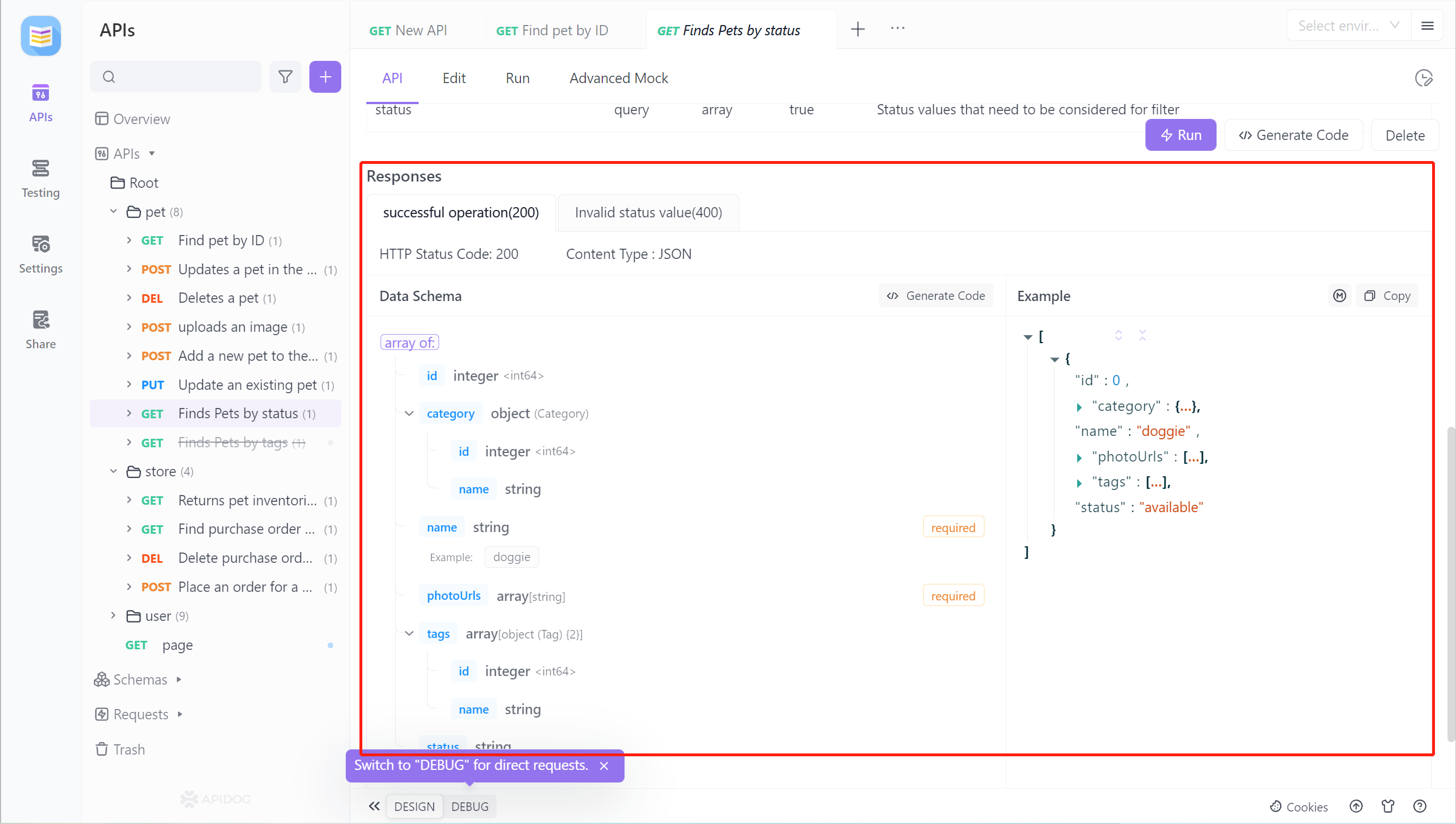This screenshot has height=824, width=1456.
Task: Collapse the panel with the double-chevron icon
Action: tap(374, 806)
